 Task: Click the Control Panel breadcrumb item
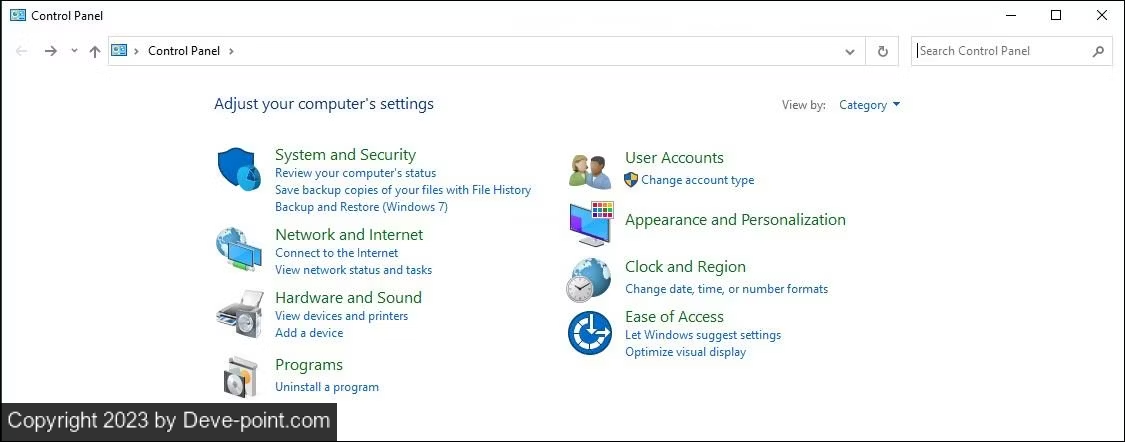184,51
